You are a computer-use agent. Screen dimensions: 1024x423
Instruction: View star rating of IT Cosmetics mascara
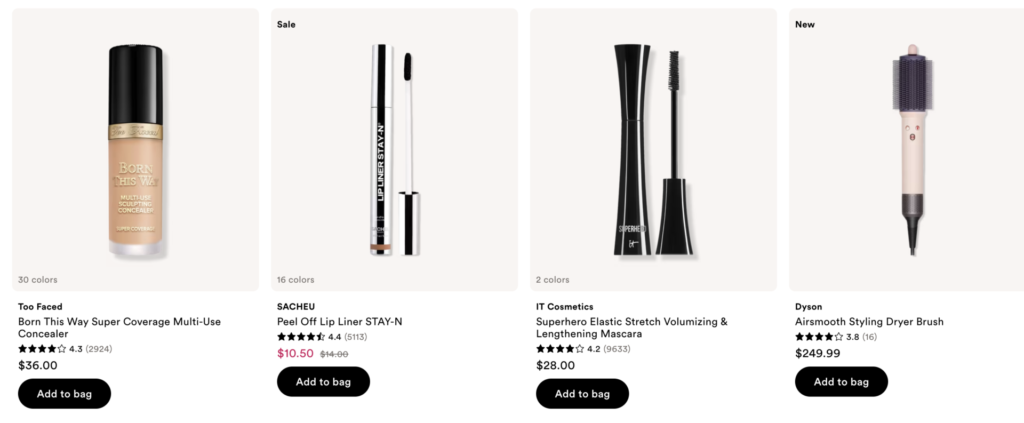[560, 349]
